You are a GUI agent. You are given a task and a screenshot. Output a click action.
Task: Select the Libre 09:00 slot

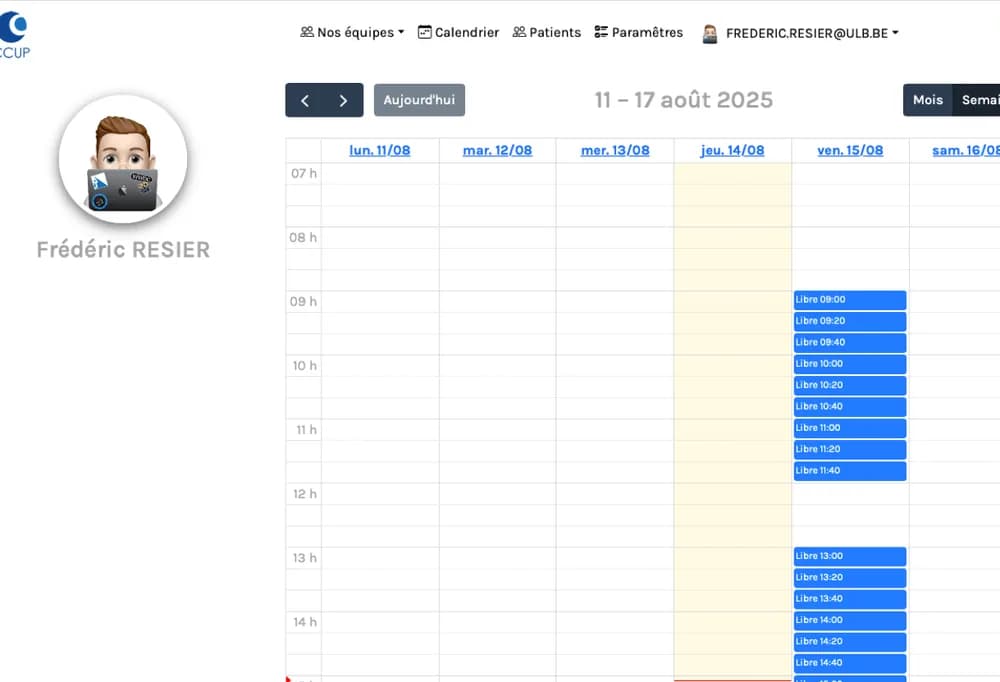[x=849, y=300]
